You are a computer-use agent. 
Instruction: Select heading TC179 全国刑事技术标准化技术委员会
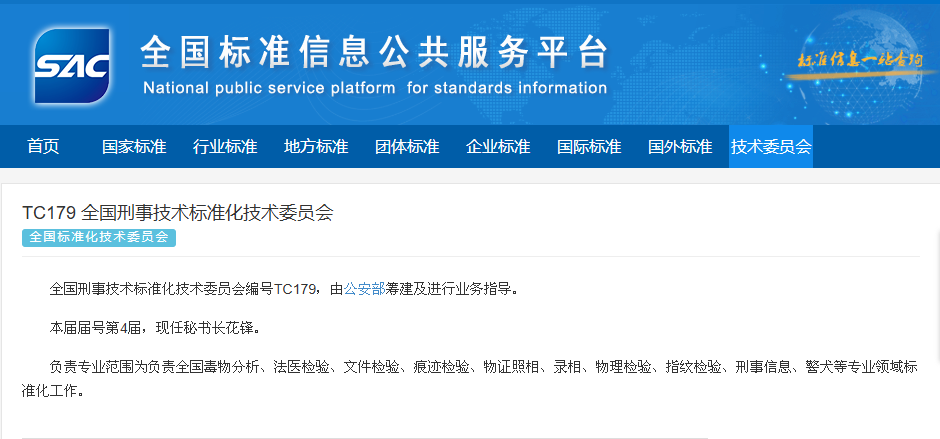click(x=177, y=213)
